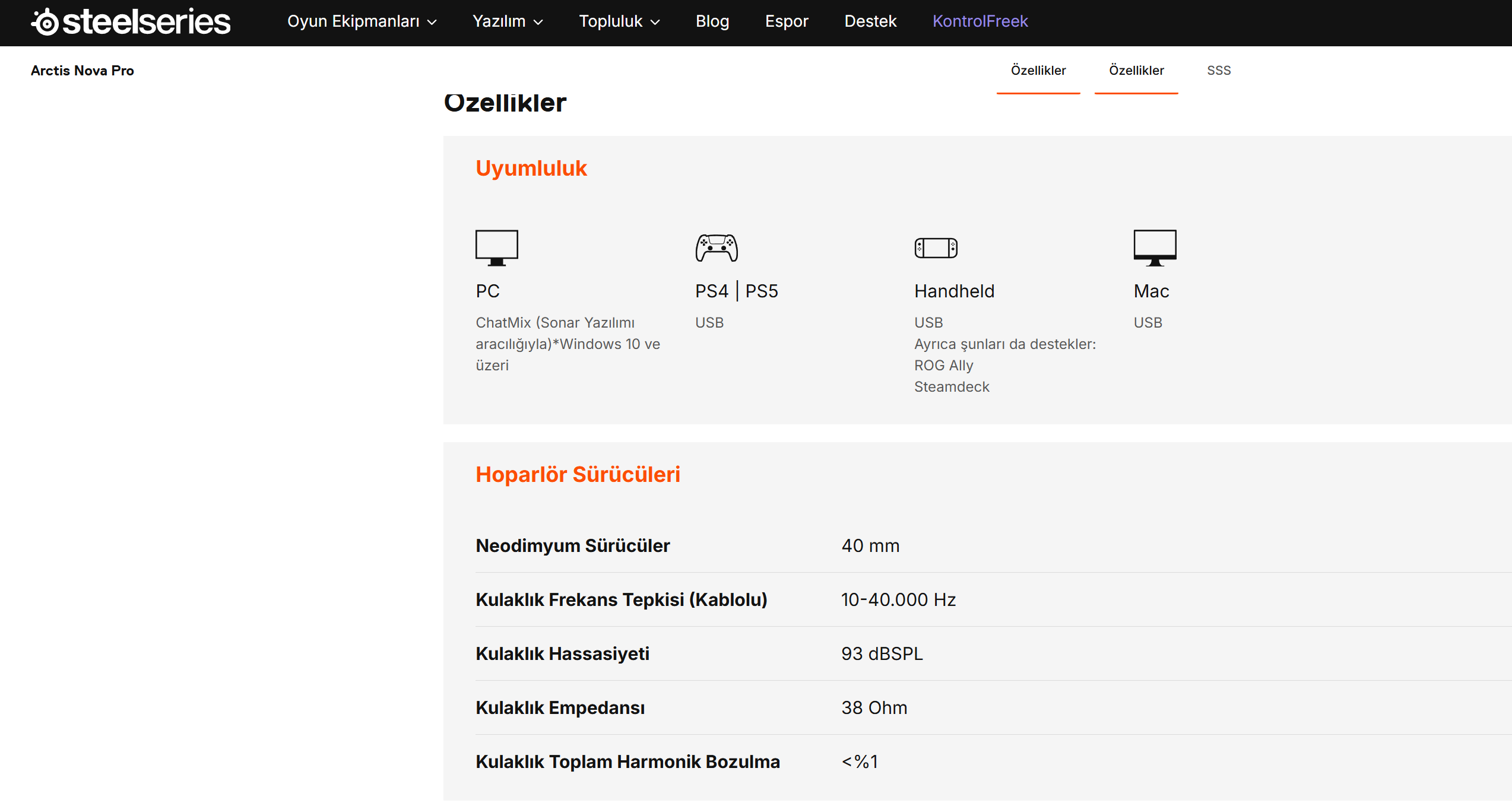Click the ChatMix Sonar Yazılımı description text
Image resolution: width=1512 pixels, height=803 pixels.
(568, 344)
